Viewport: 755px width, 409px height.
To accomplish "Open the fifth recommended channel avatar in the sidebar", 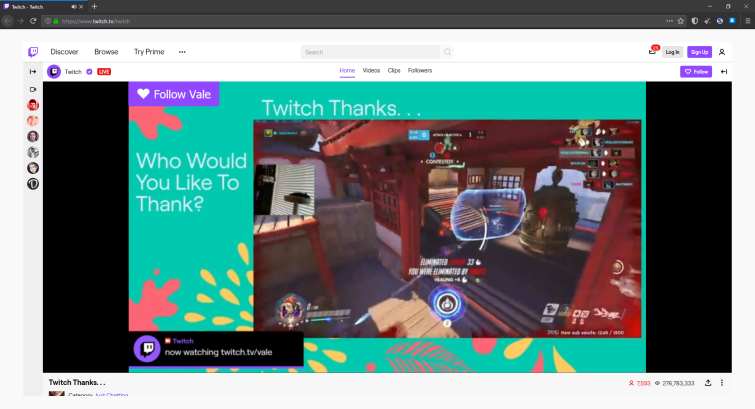I will (33, 168).
